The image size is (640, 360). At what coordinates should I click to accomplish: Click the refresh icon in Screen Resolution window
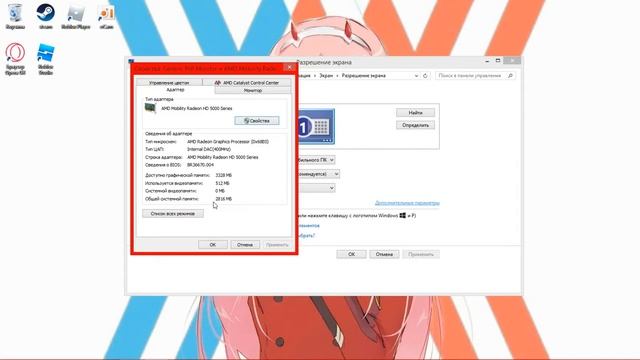(425, 76)
